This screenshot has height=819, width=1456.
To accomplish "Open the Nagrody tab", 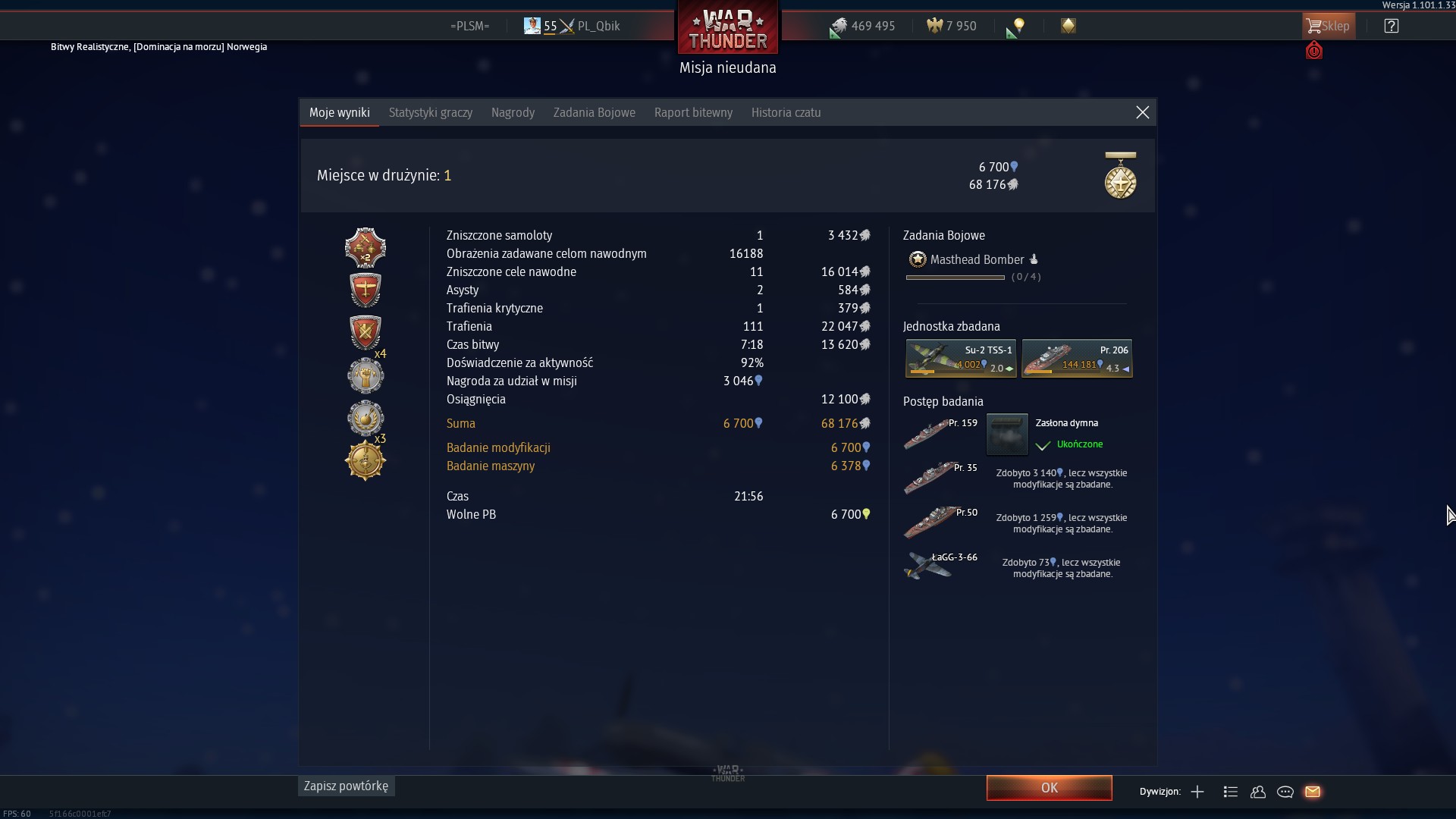I will tap(513, 112).
